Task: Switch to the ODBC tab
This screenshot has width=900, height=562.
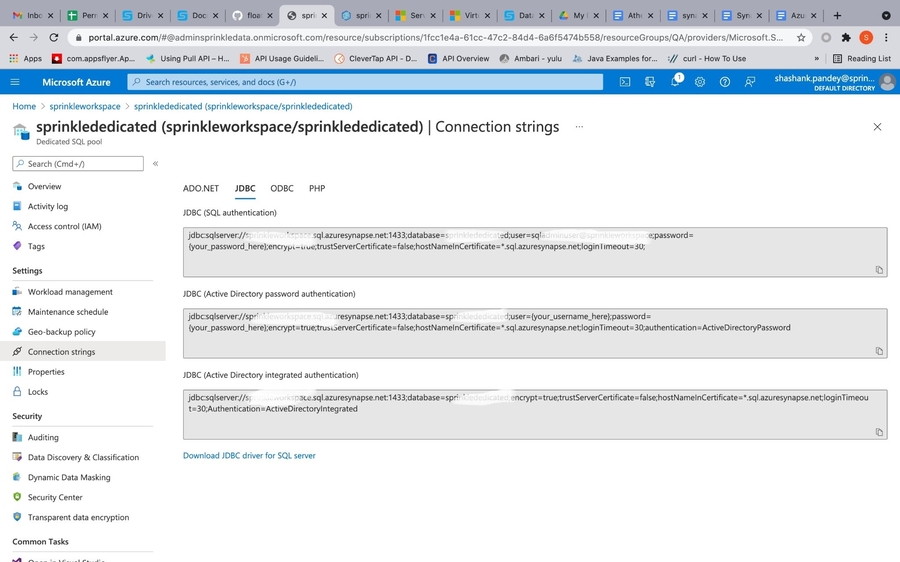Action: coord(282,188)
